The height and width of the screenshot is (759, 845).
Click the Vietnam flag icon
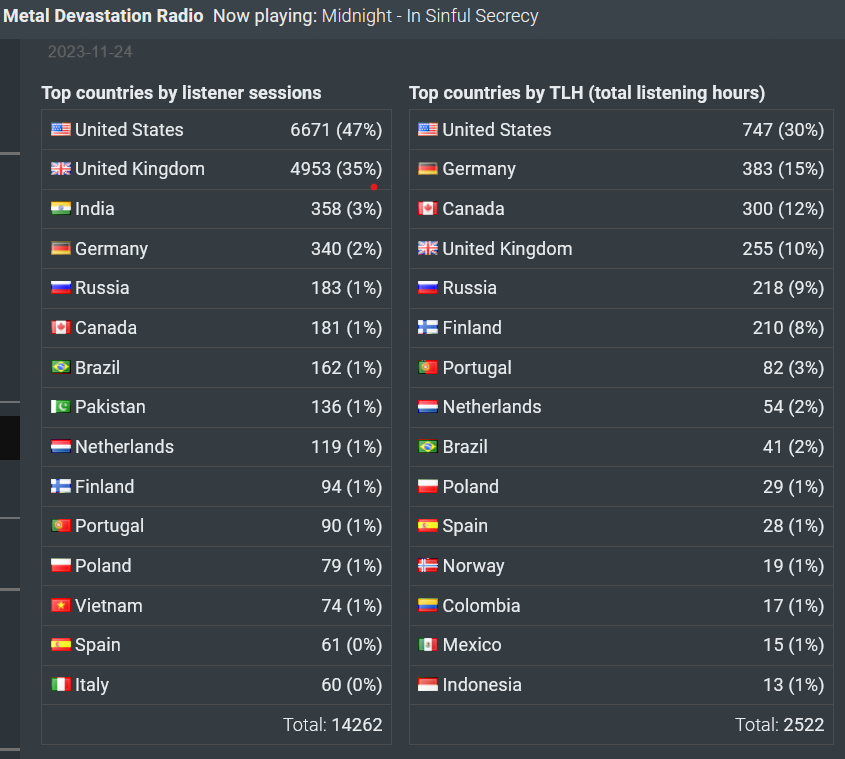click(60, 605)
